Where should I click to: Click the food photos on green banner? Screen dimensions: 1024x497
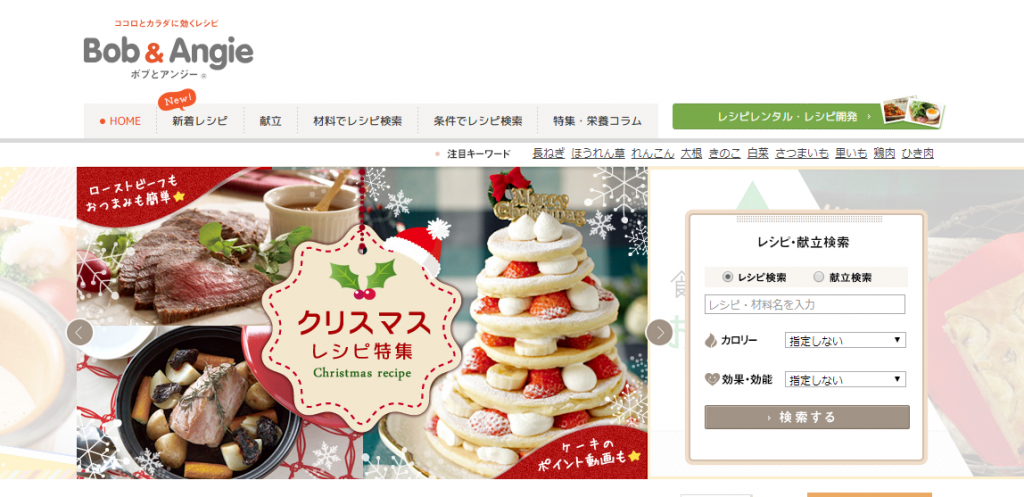(x=912, y=113)
